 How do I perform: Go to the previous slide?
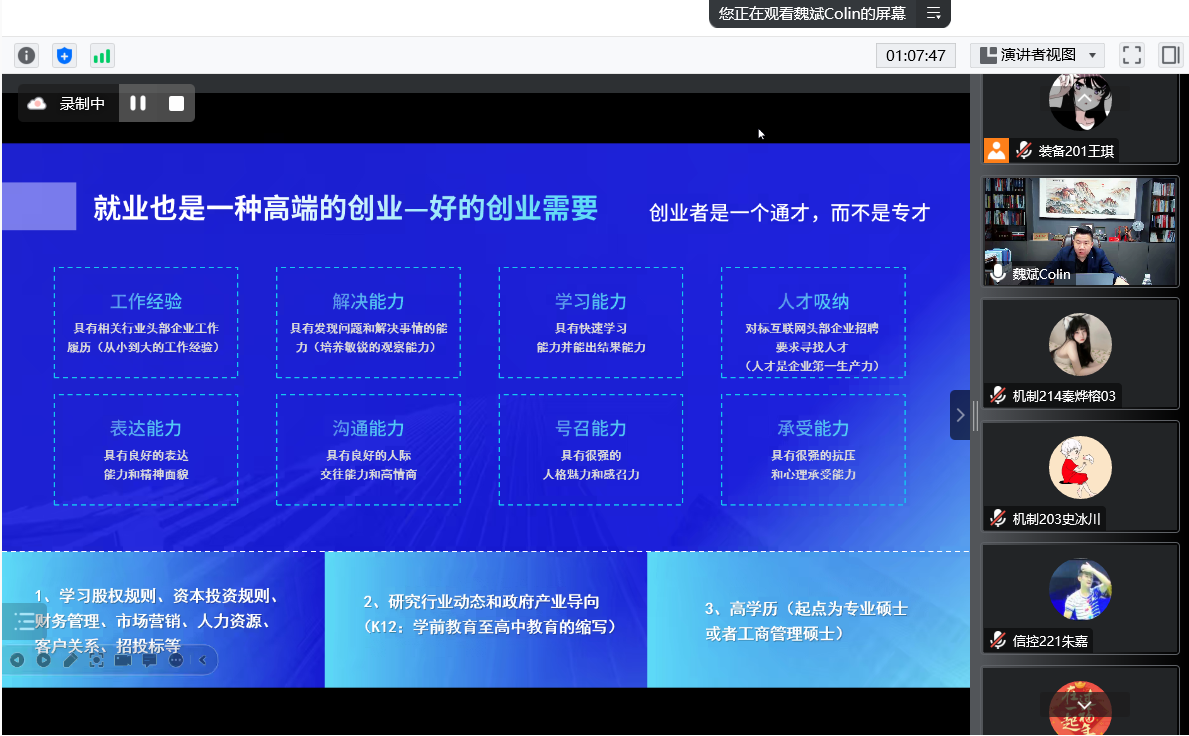(x=17, y=660)
